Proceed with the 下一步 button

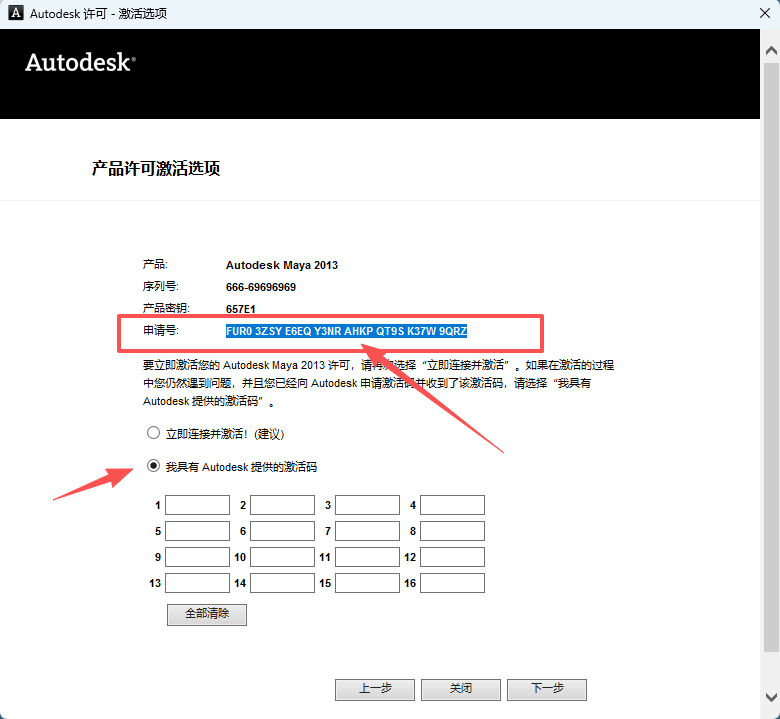(547, 690)
